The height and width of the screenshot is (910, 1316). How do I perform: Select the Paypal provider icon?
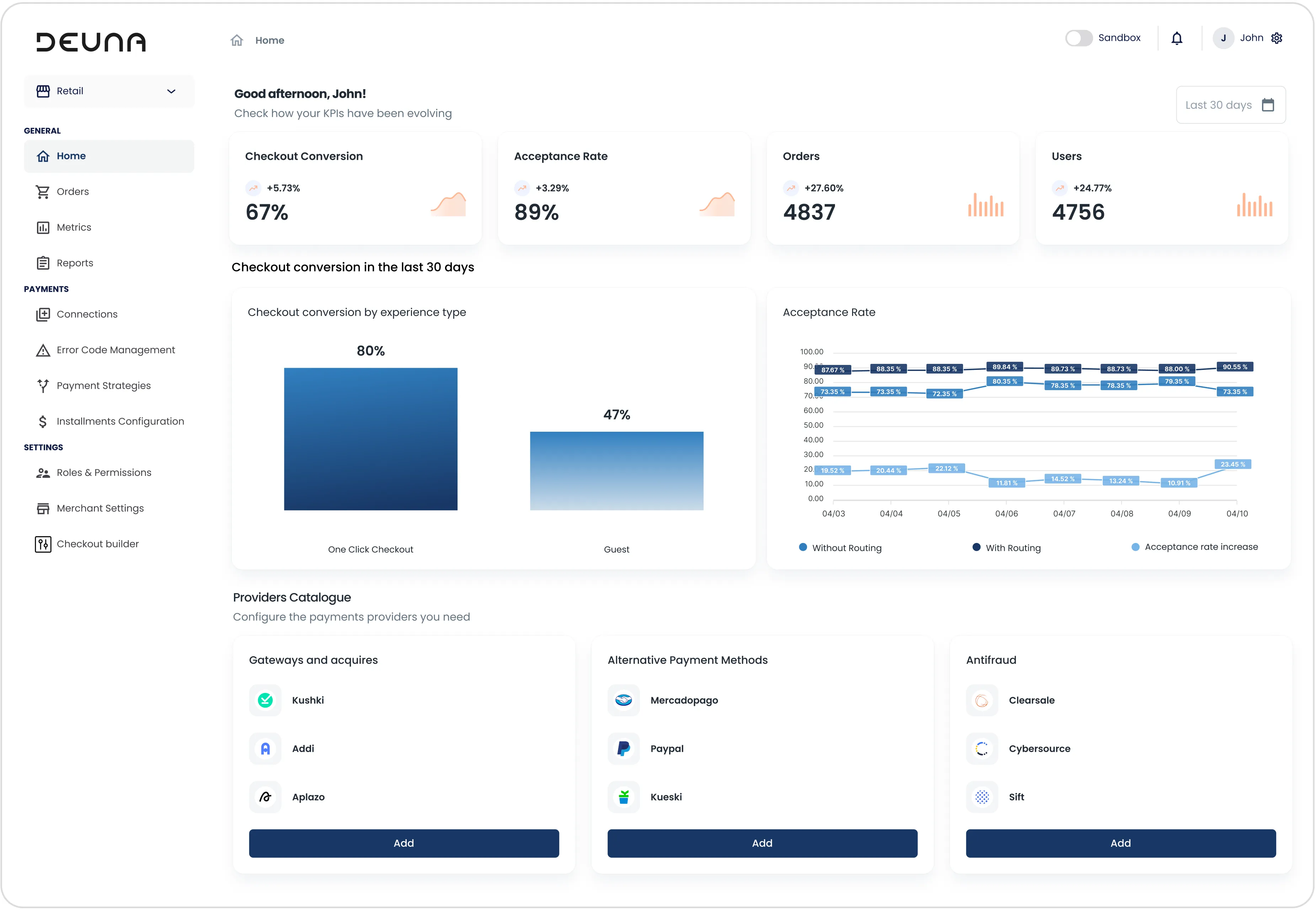pyautogui.click(x=624, y=749)
